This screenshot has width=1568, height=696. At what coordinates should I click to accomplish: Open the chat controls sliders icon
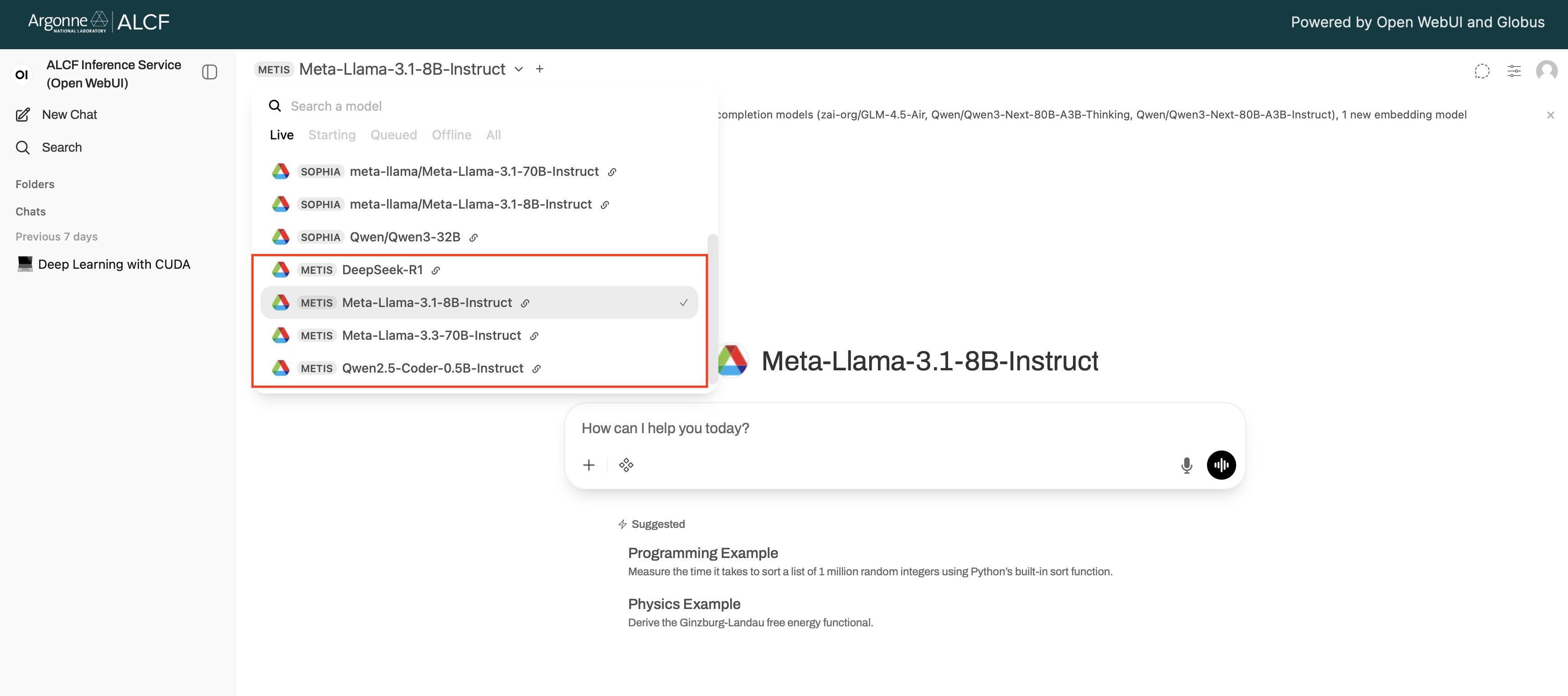coord(1514,71)
